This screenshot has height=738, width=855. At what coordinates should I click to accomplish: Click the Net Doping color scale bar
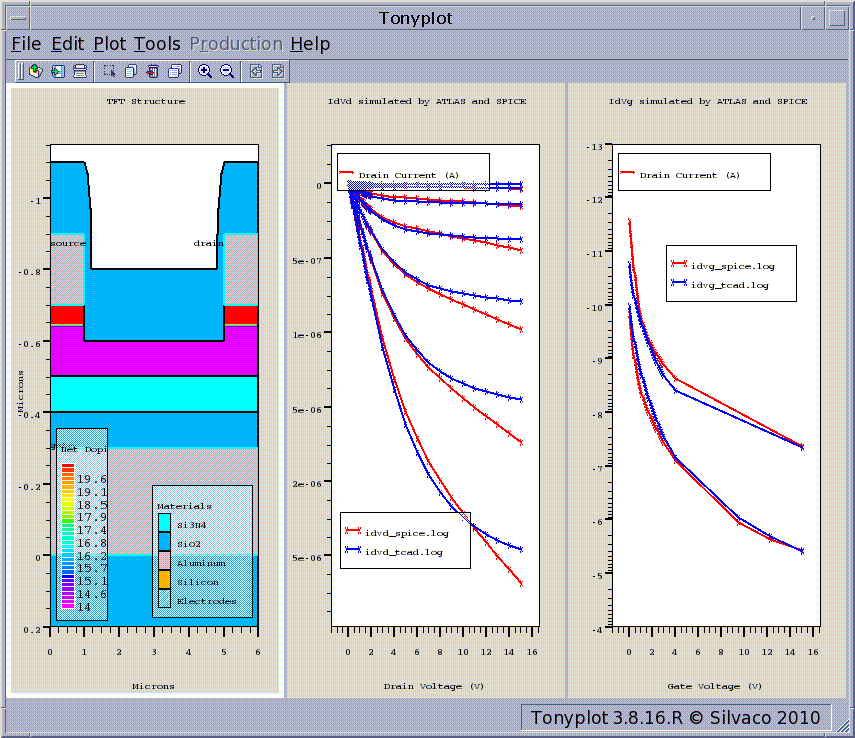68,536
